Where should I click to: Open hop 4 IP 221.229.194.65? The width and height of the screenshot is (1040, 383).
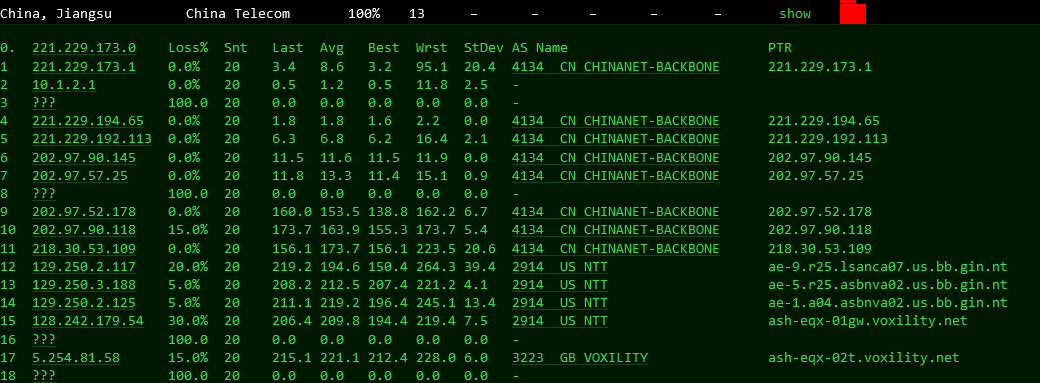pos(88,121)
